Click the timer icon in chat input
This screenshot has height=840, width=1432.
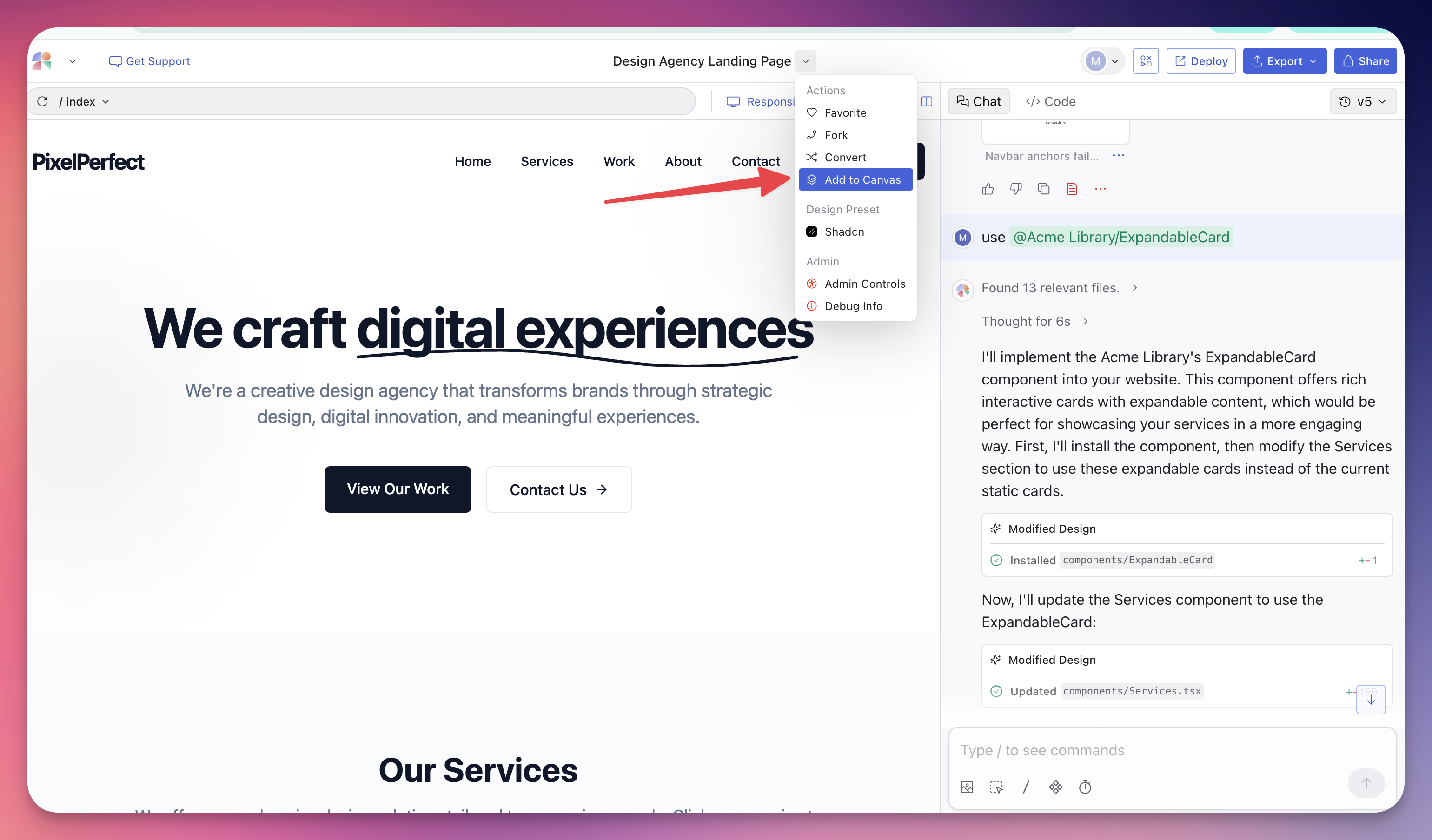tap(1085, 787)
